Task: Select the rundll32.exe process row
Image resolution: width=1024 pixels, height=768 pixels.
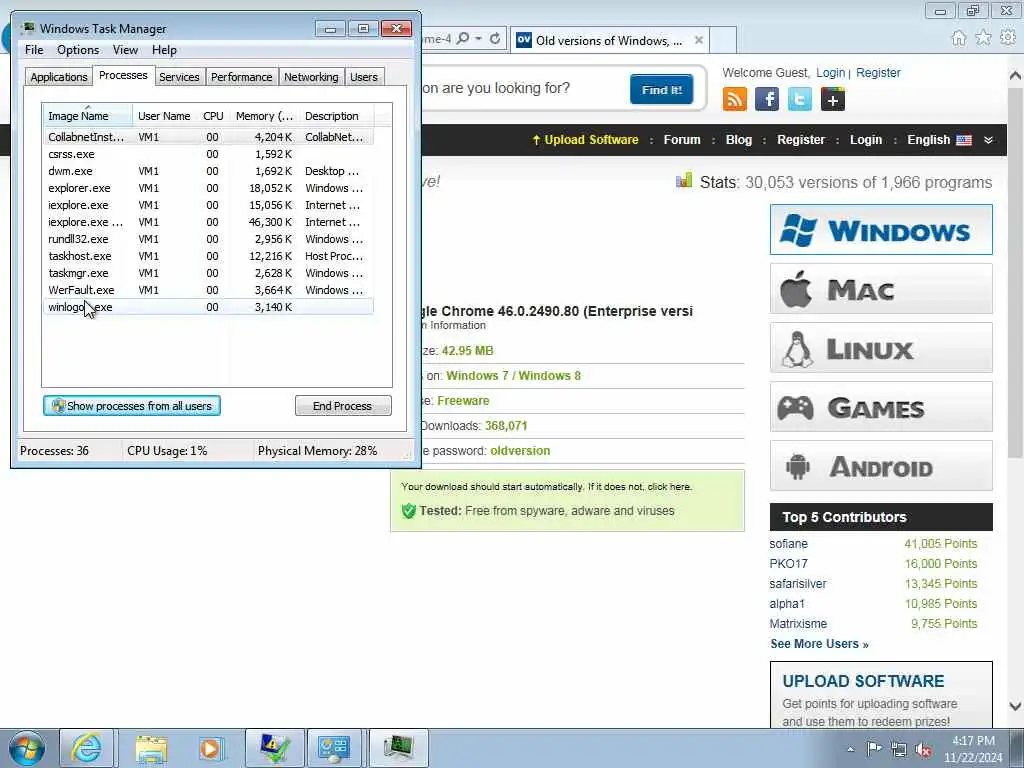Action: click(209, 239)
